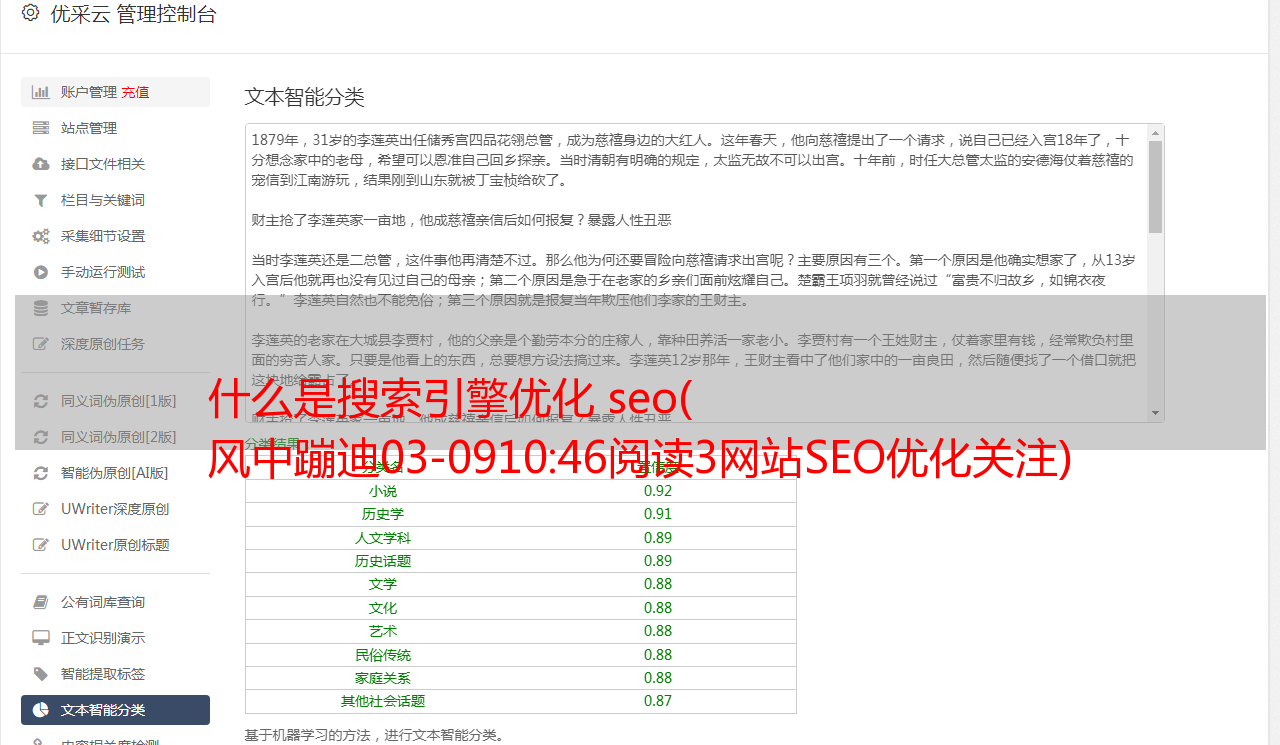
Task: Open 正文识别演示 menu item
Action: 115,638
